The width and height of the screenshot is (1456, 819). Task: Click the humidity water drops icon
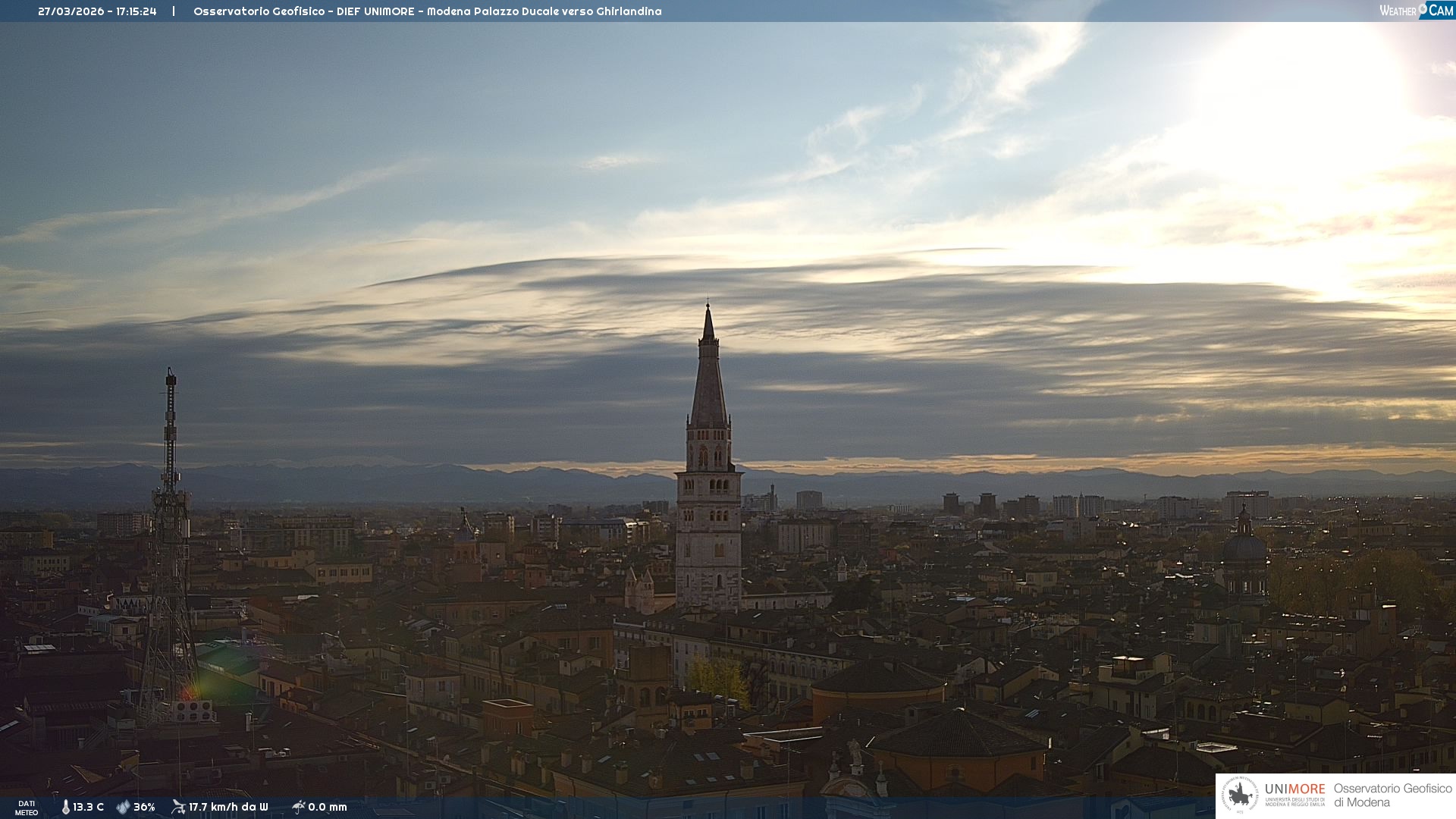click(x=123, y=807)
